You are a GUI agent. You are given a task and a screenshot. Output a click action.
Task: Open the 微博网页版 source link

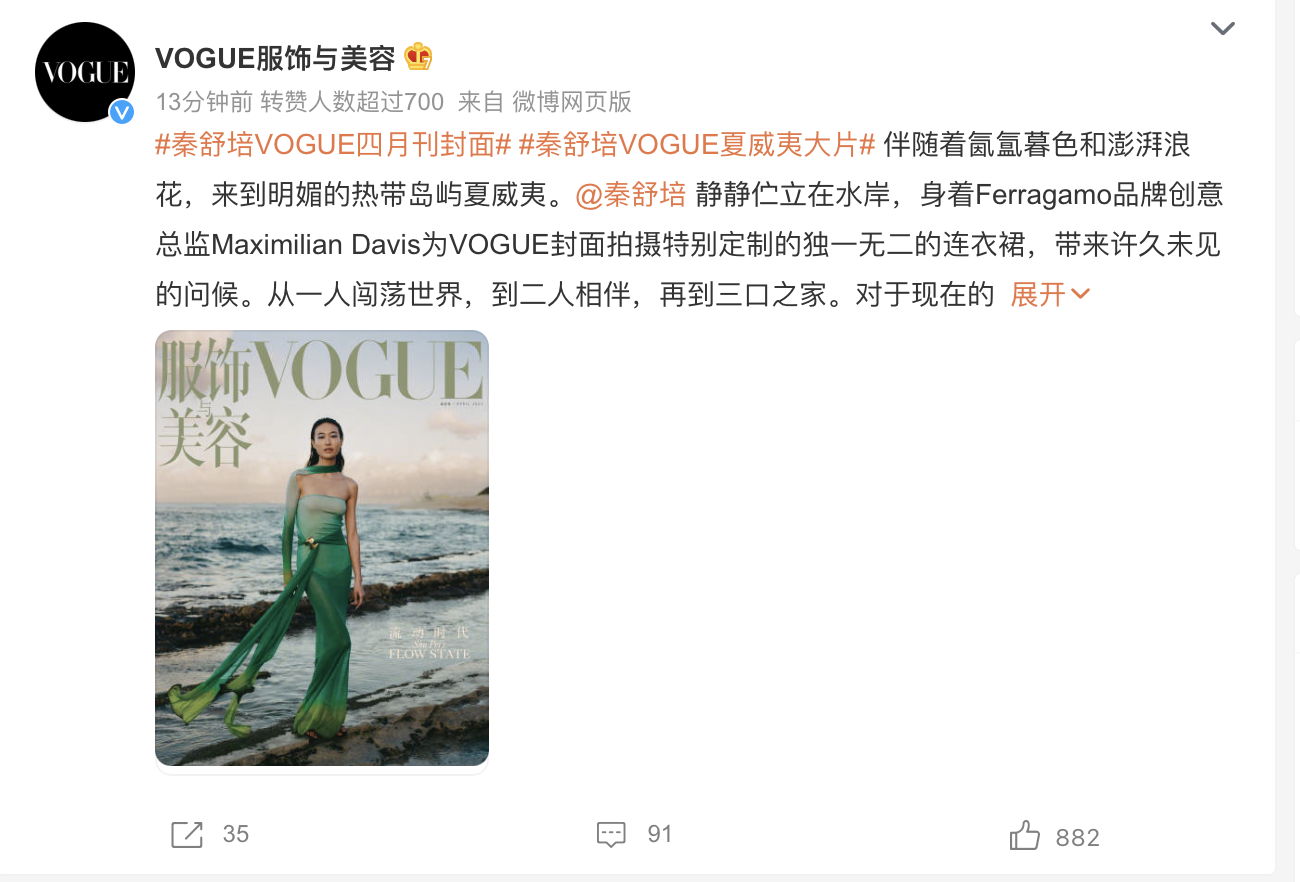[572, 101]
